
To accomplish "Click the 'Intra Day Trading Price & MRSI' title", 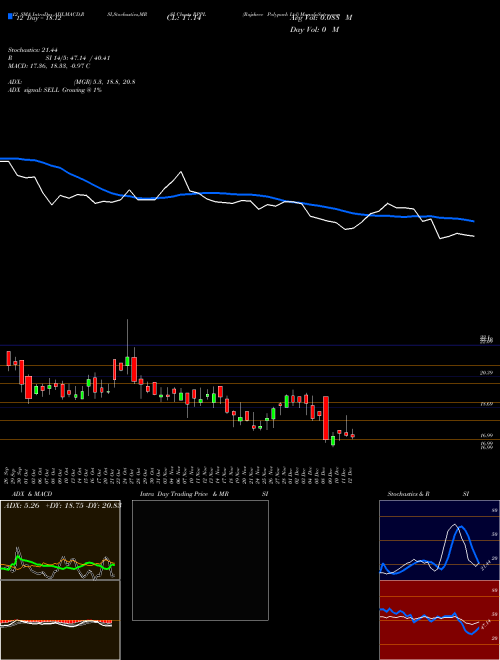I will (204, 494).
